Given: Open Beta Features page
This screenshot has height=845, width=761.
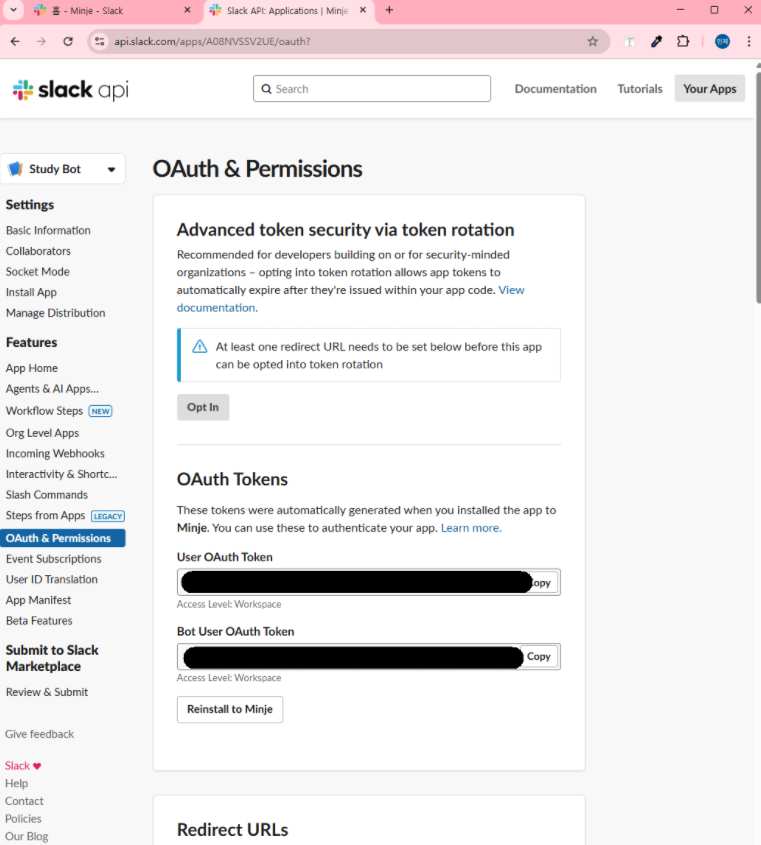Looking at the screenshot, I should point(39,621).
